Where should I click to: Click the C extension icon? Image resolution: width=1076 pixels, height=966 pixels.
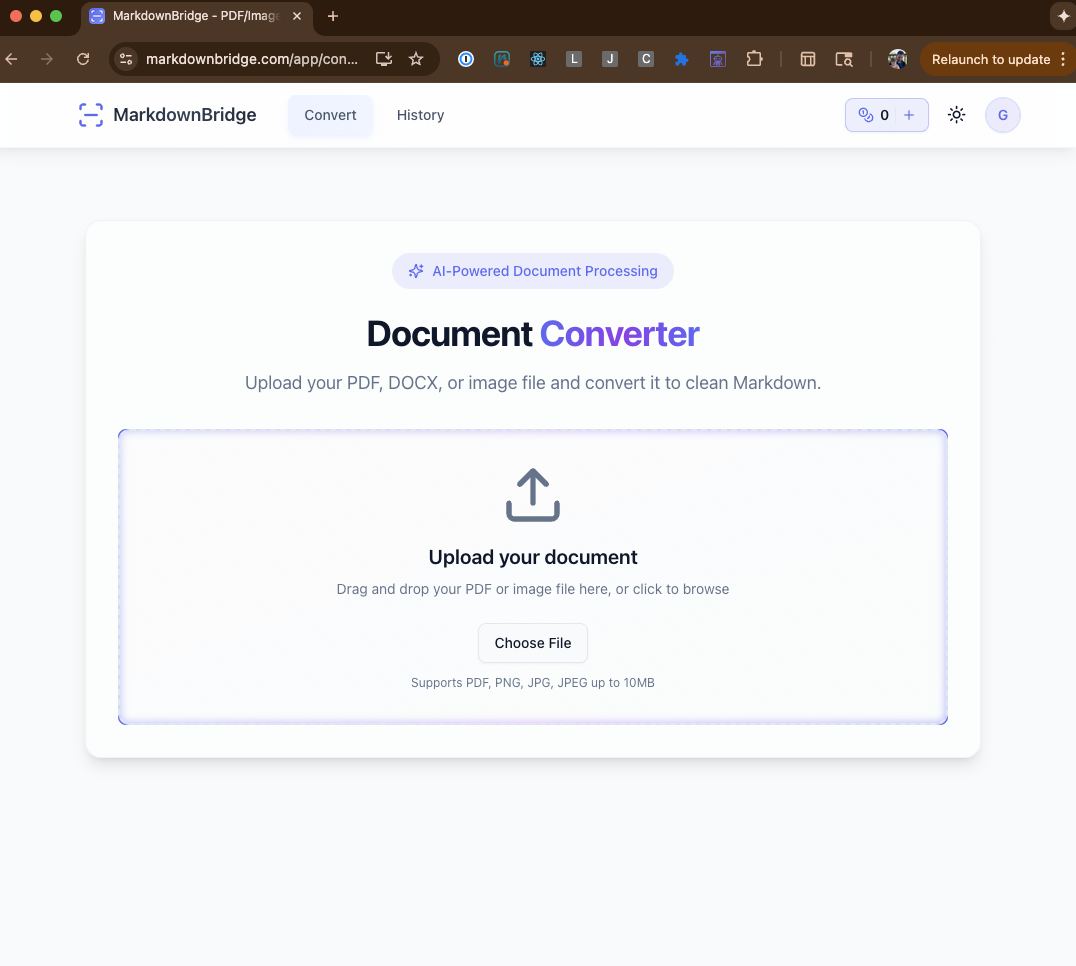click(x=646, y=60)
